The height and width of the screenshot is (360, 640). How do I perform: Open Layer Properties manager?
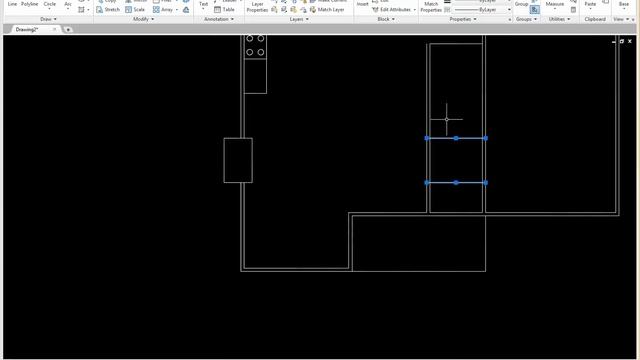257,7
